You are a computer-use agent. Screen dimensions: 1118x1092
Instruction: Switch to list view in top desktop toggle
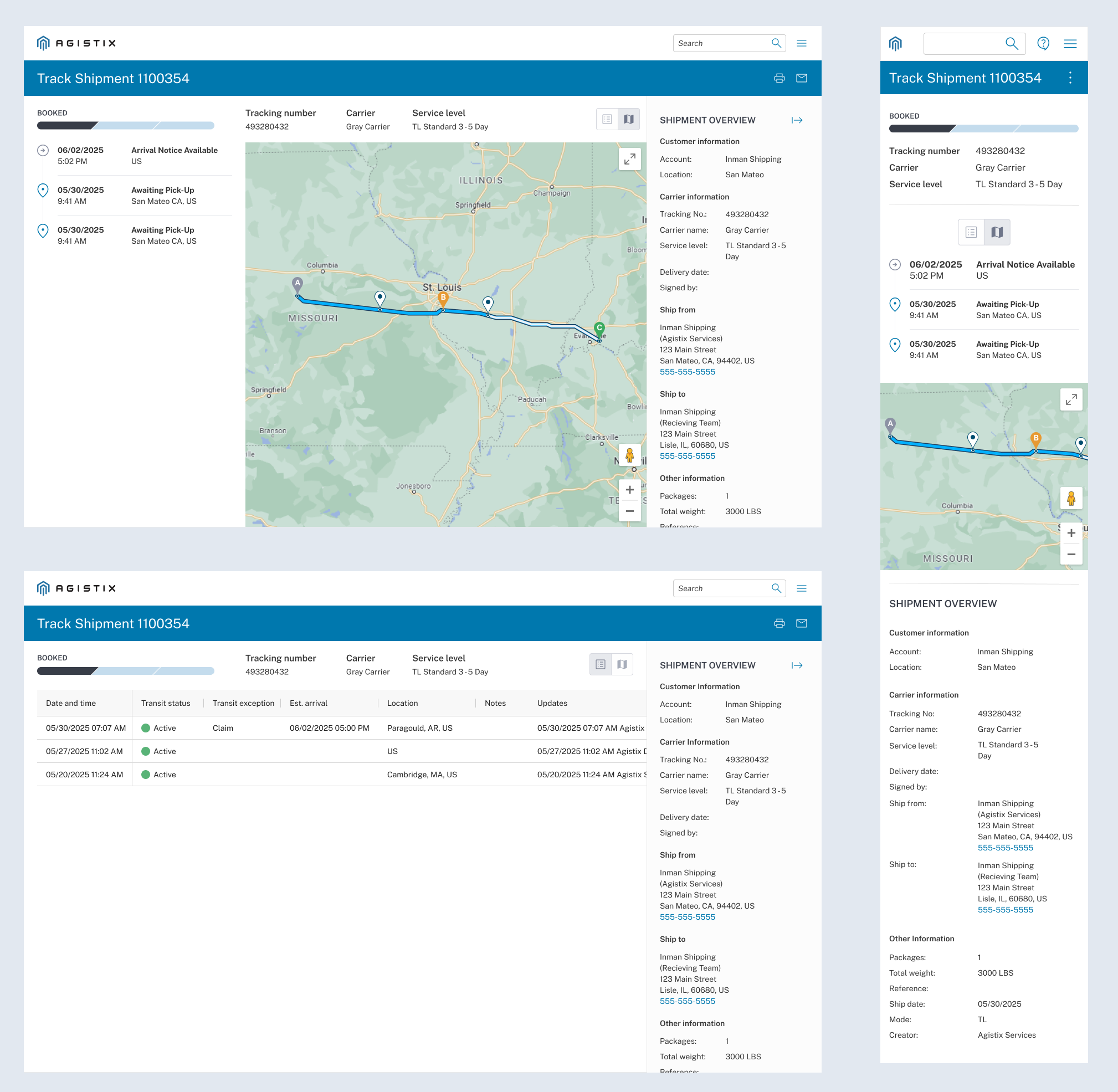pyautogui.click(x=607, y=119)
